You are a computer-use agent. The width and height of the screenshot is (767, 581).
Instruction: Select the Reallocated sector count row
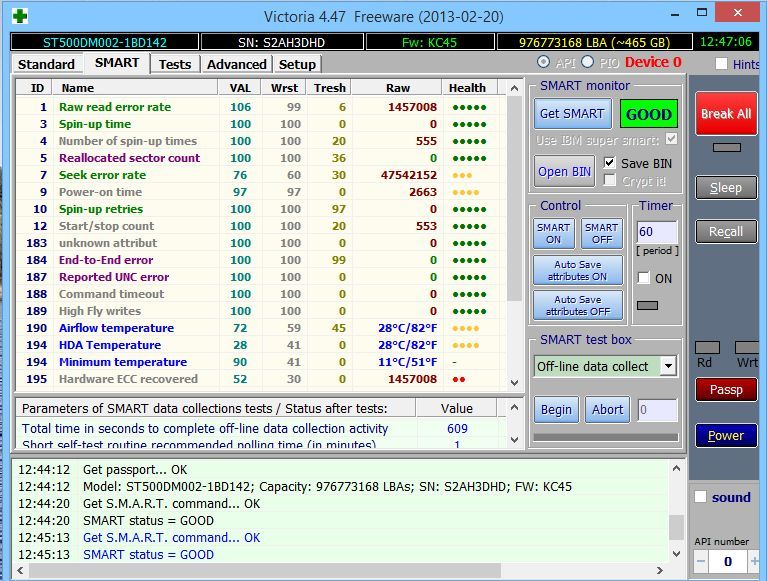tap(261, 158)
